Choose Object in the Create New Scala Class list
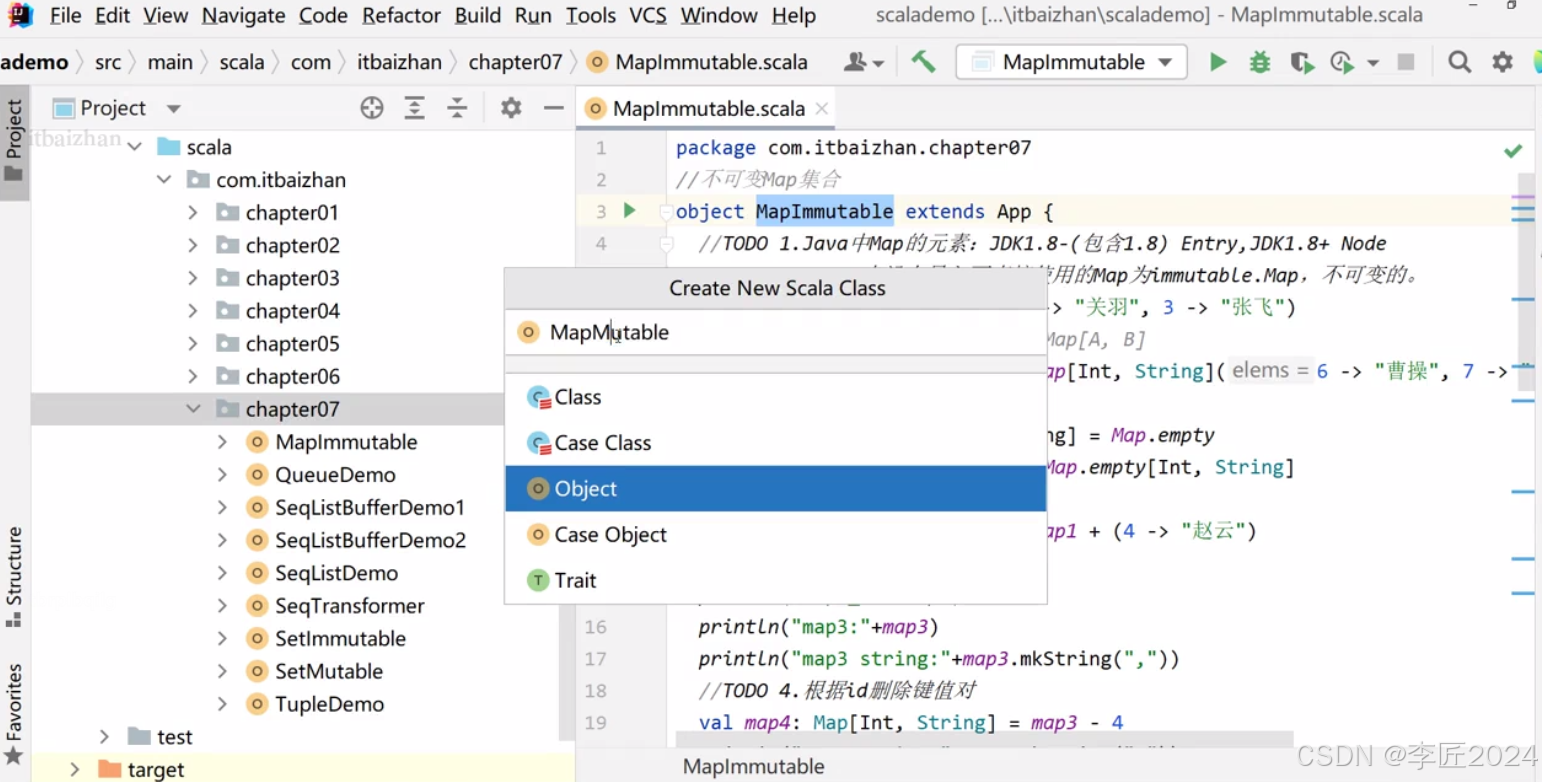Viewport: 1542px width, 782px height. click(776, 489)
